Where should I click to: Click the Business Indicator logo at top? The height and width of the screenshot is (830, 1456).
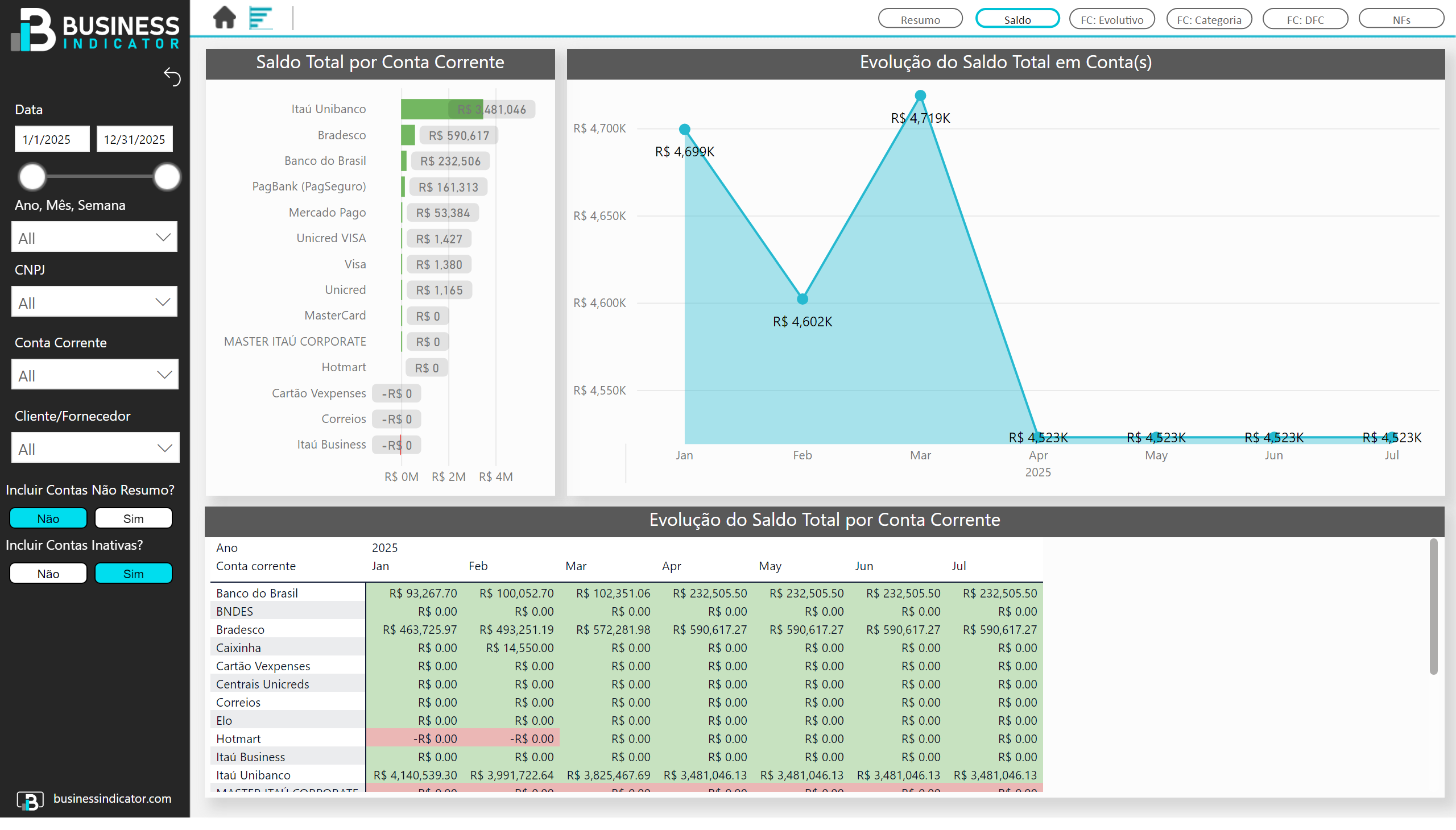[x=94, y=30]
